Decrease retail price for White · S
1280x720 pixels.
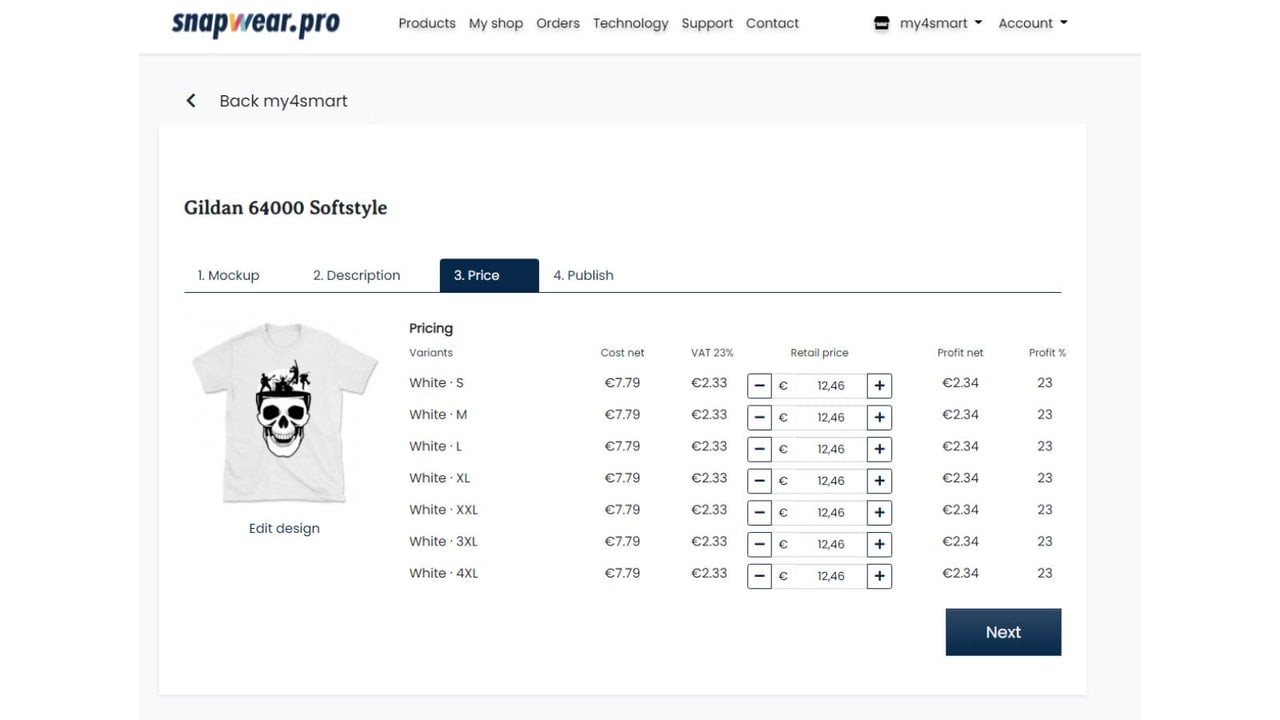coord(760,386)
